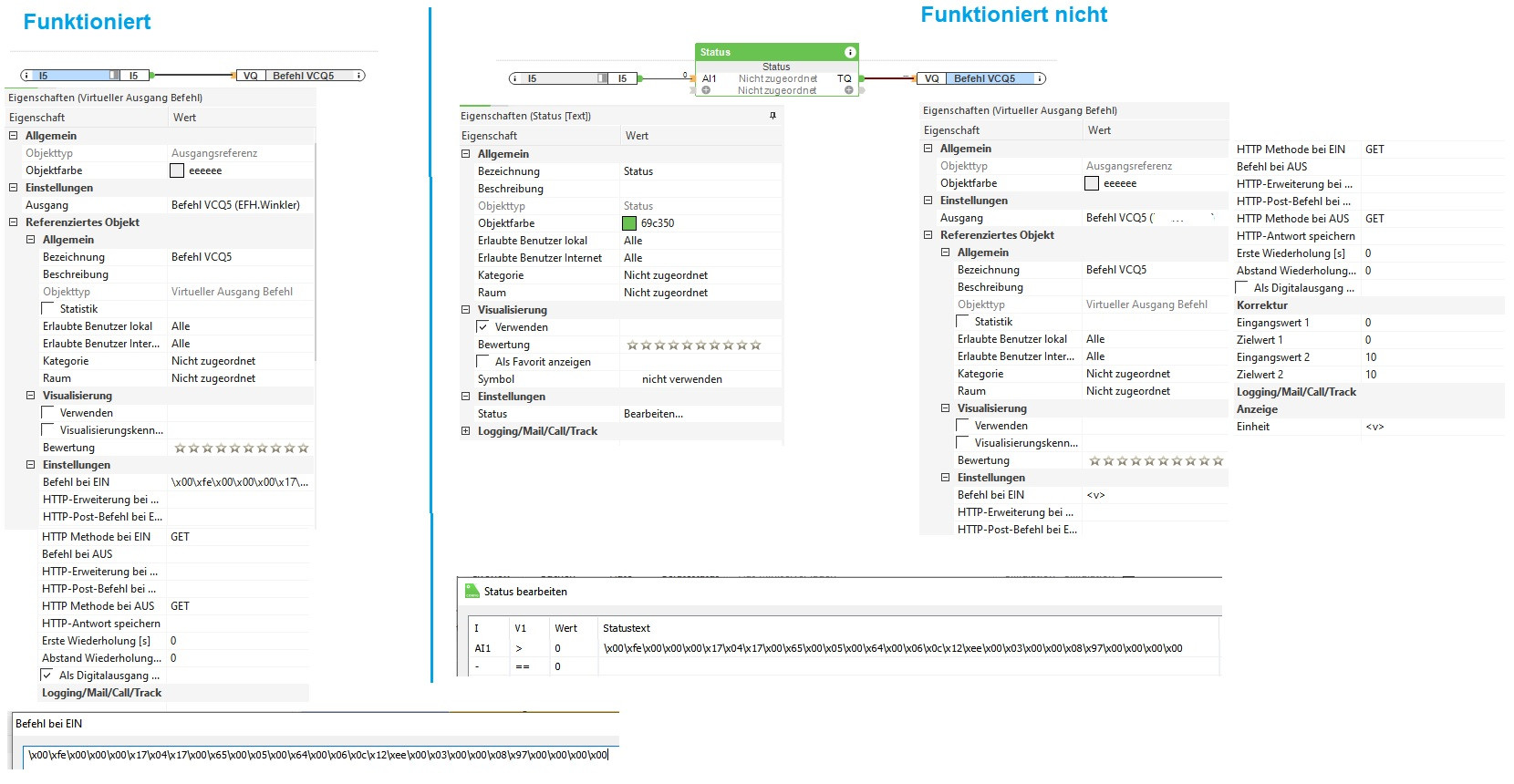Collapse Visualisierung section in right panel
This screenshot has height=784, width=1514.
[x=946, y=407]
